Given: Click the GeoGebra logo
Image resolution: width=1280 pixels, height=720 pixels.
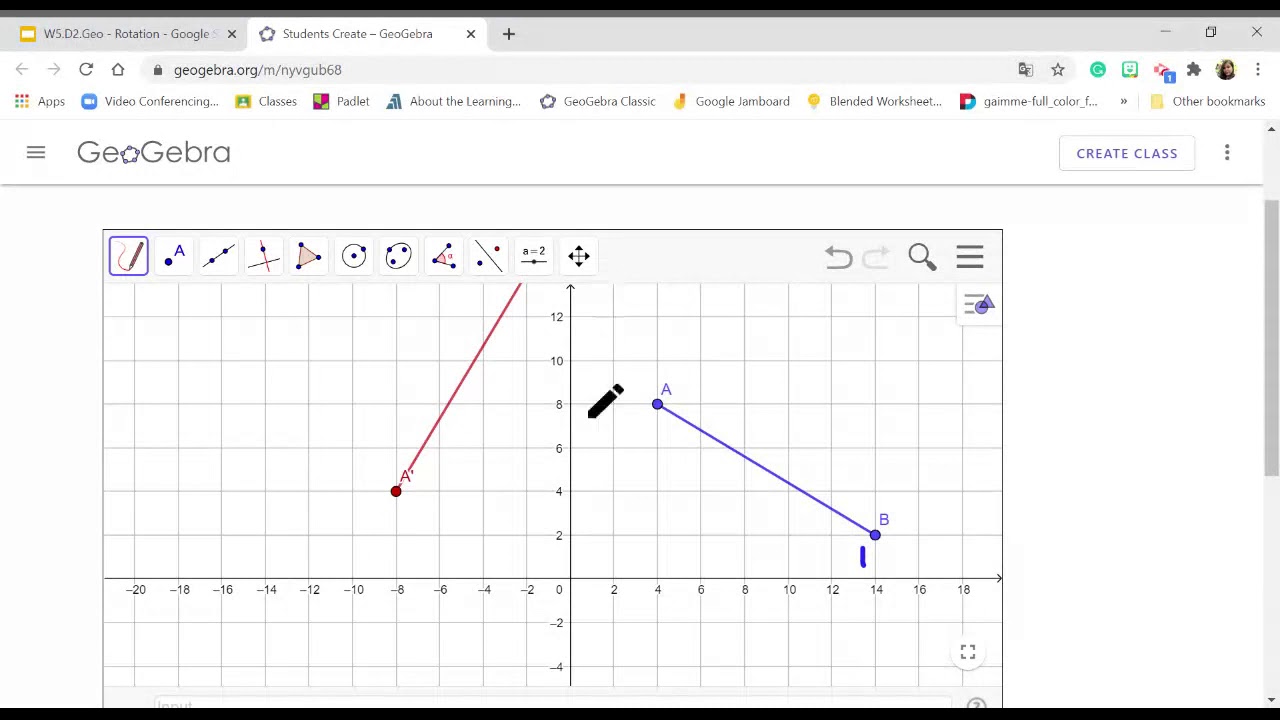Looking at the screenshot, I should pyautogui.click(x=154, y=152).
